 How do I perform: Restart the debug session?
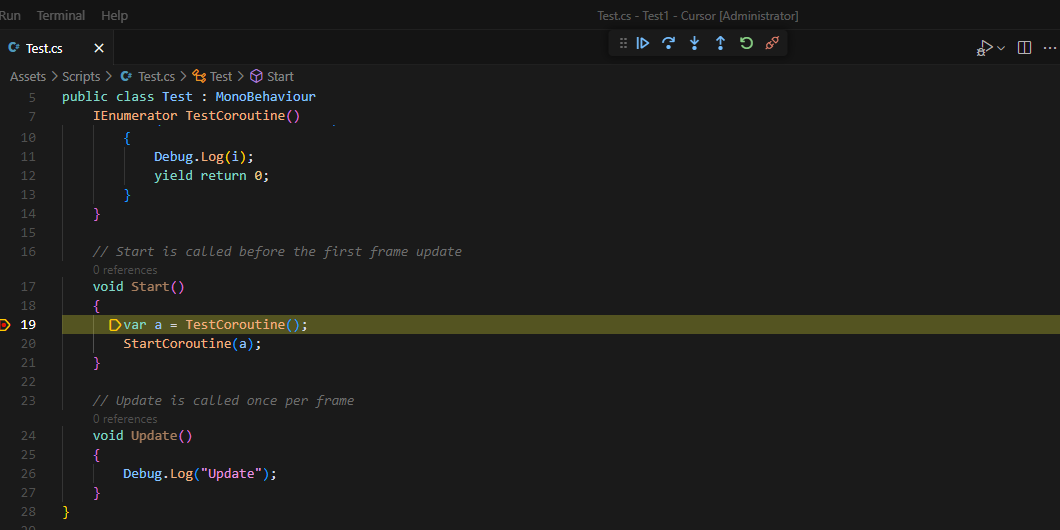point(746,43)
